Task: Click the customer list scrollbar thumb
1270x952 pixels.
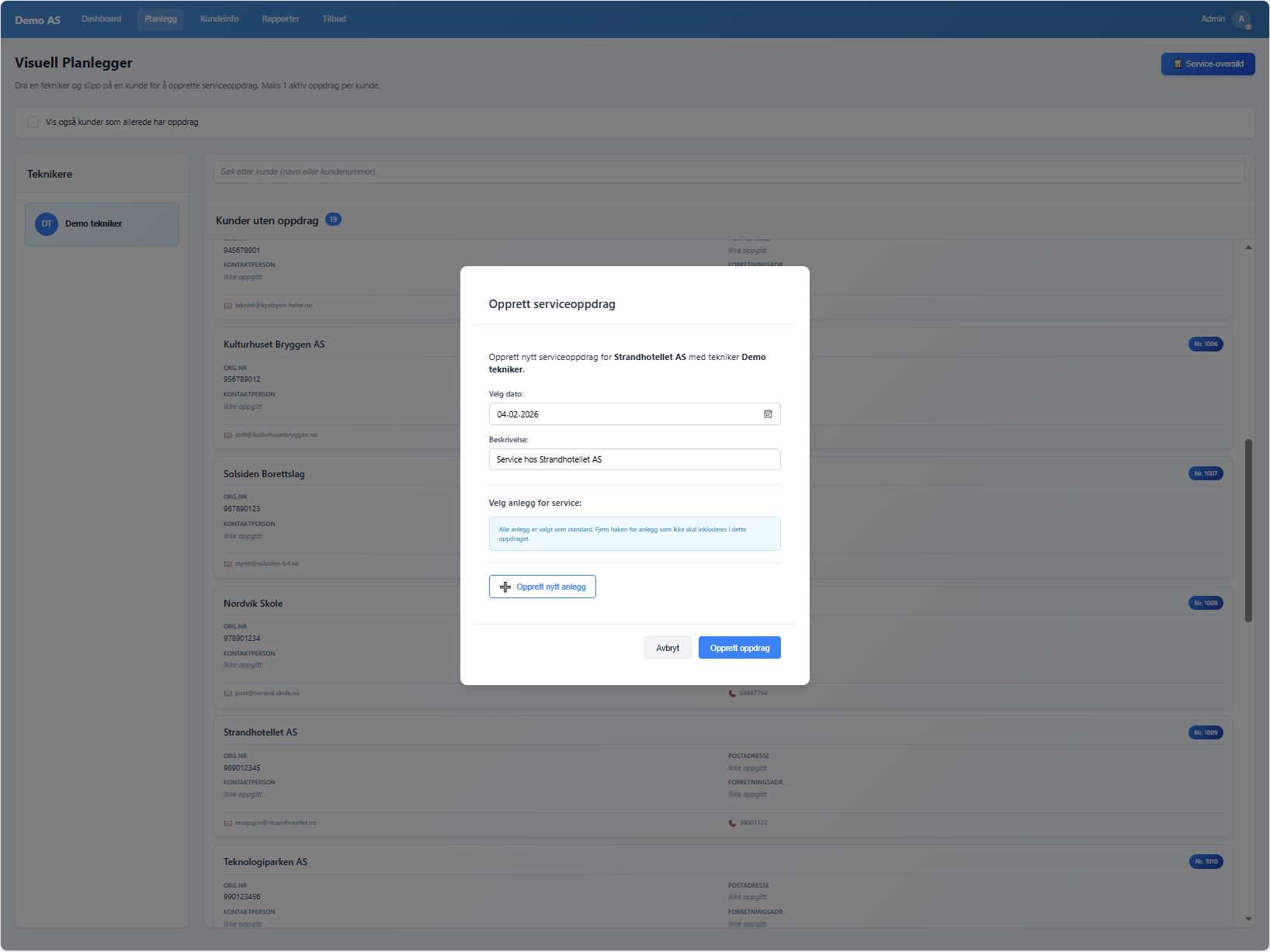Action: (x=1248, y=531)
